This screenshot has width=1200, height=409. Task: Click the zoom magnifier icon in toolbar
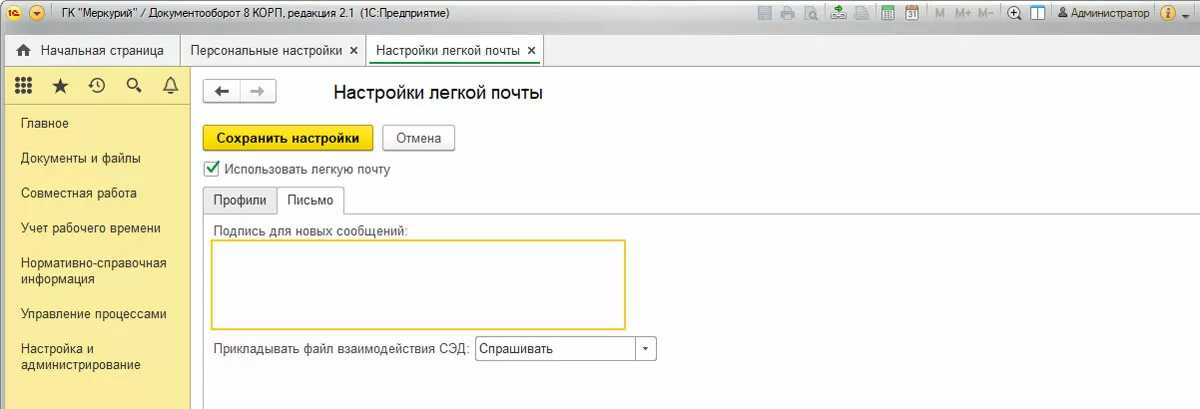point(1014,14)
